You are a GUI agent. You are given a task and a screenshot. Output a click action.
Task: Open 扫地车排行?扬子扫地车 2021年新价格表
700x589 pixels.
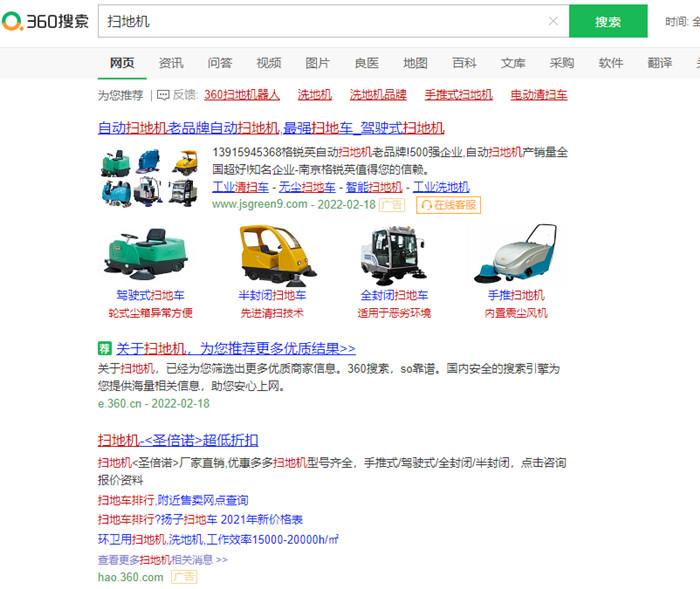tap(200, 520)
